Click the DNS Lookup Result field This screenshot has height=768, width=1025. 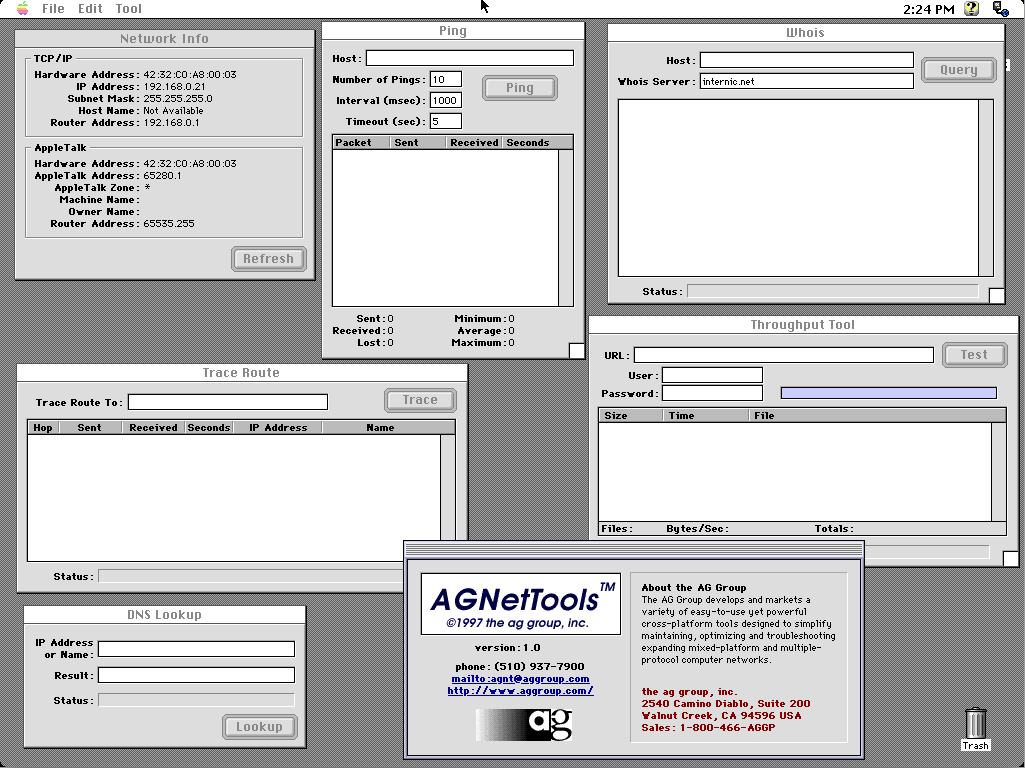point(196,675)
